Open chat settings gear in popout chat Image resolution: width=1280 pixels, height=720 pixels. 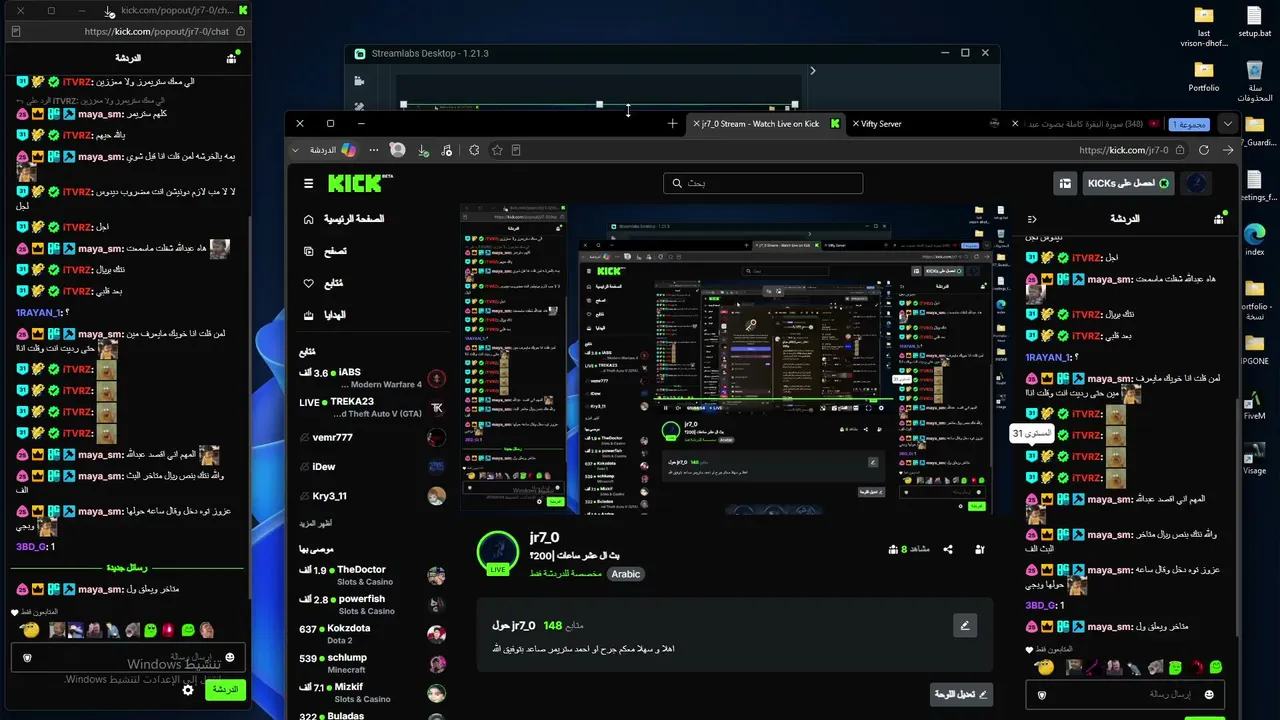(x=188, y=689)
